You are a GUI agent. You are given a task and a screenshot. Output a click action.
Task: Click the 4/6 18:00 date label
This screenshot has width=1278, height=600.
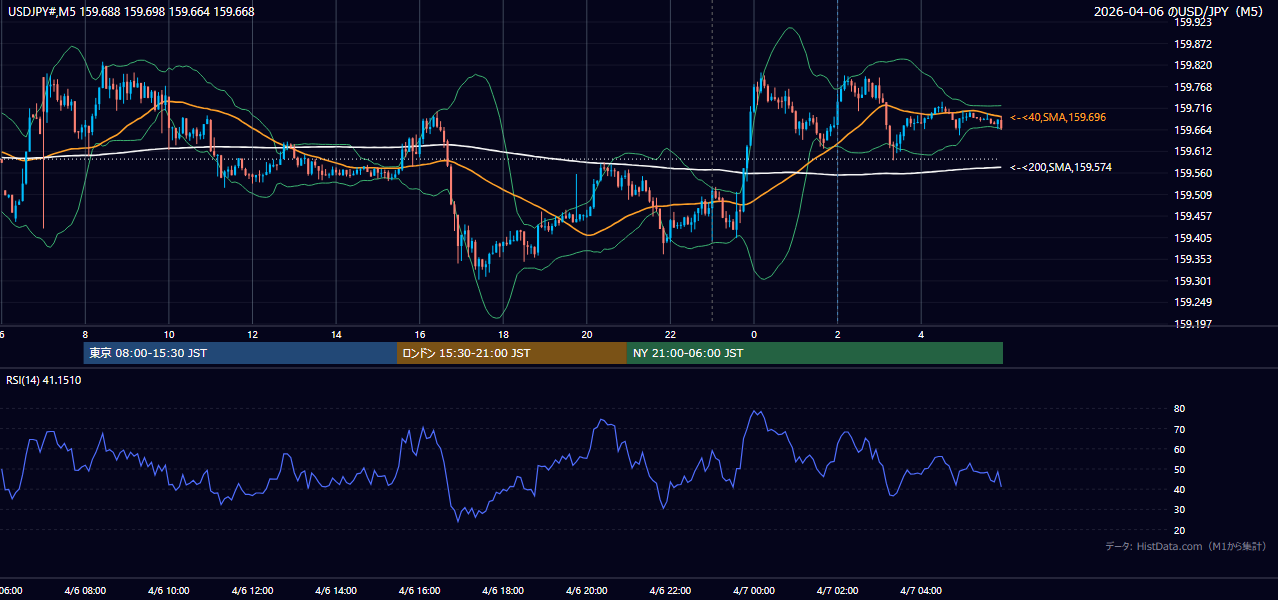(503, 591)
